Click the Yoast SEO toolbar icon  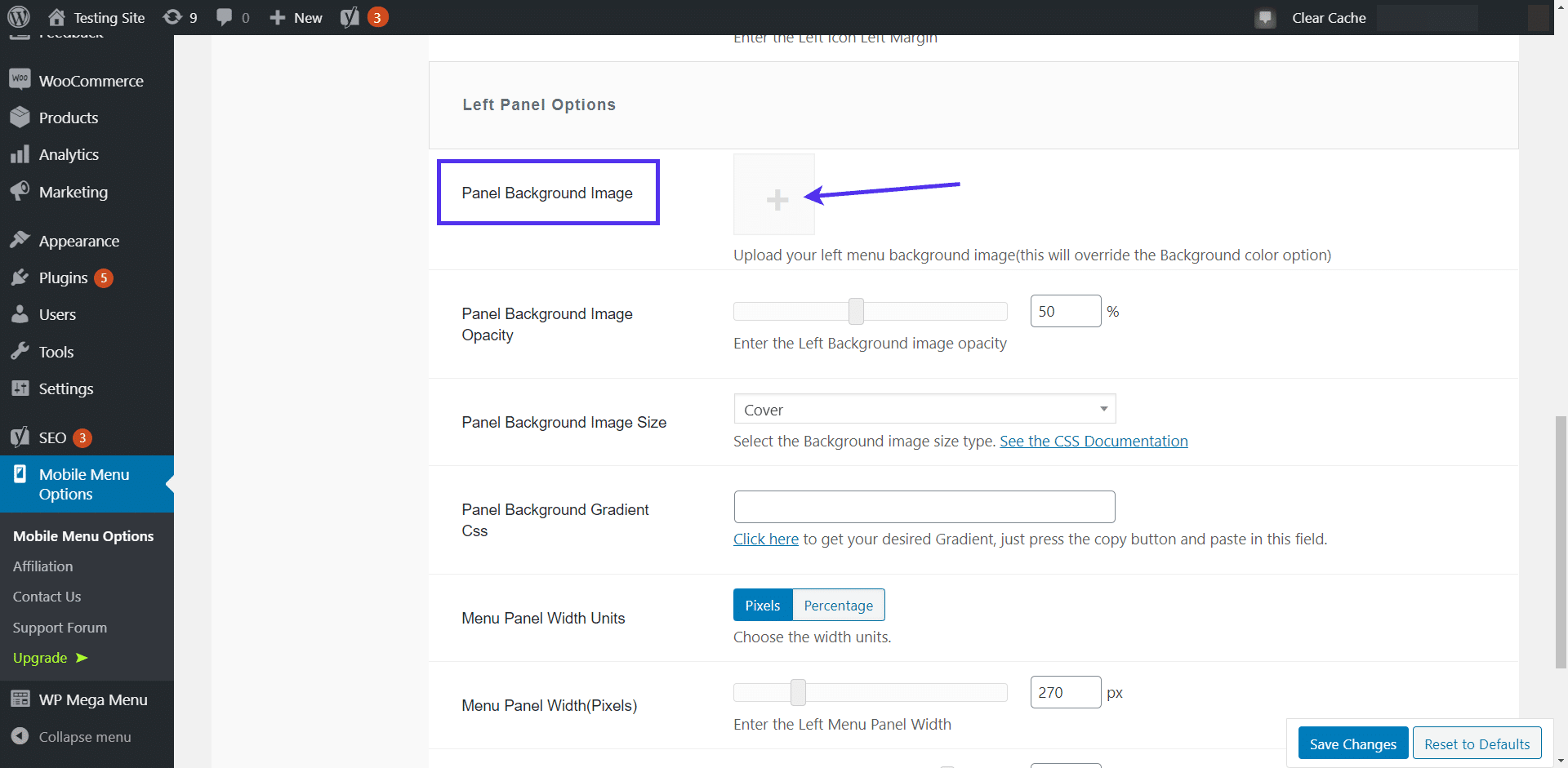tap(350, 17)
